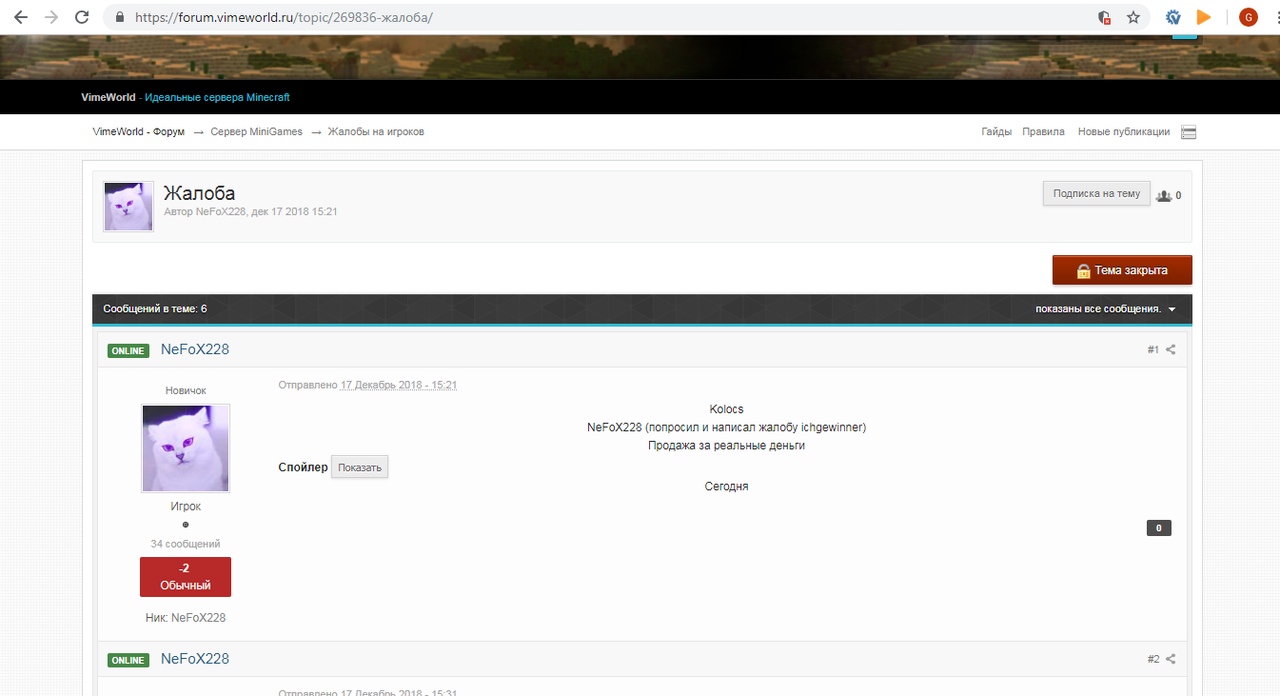Open the Гайды menu link
1280x696 pixels.
(996, 132)
